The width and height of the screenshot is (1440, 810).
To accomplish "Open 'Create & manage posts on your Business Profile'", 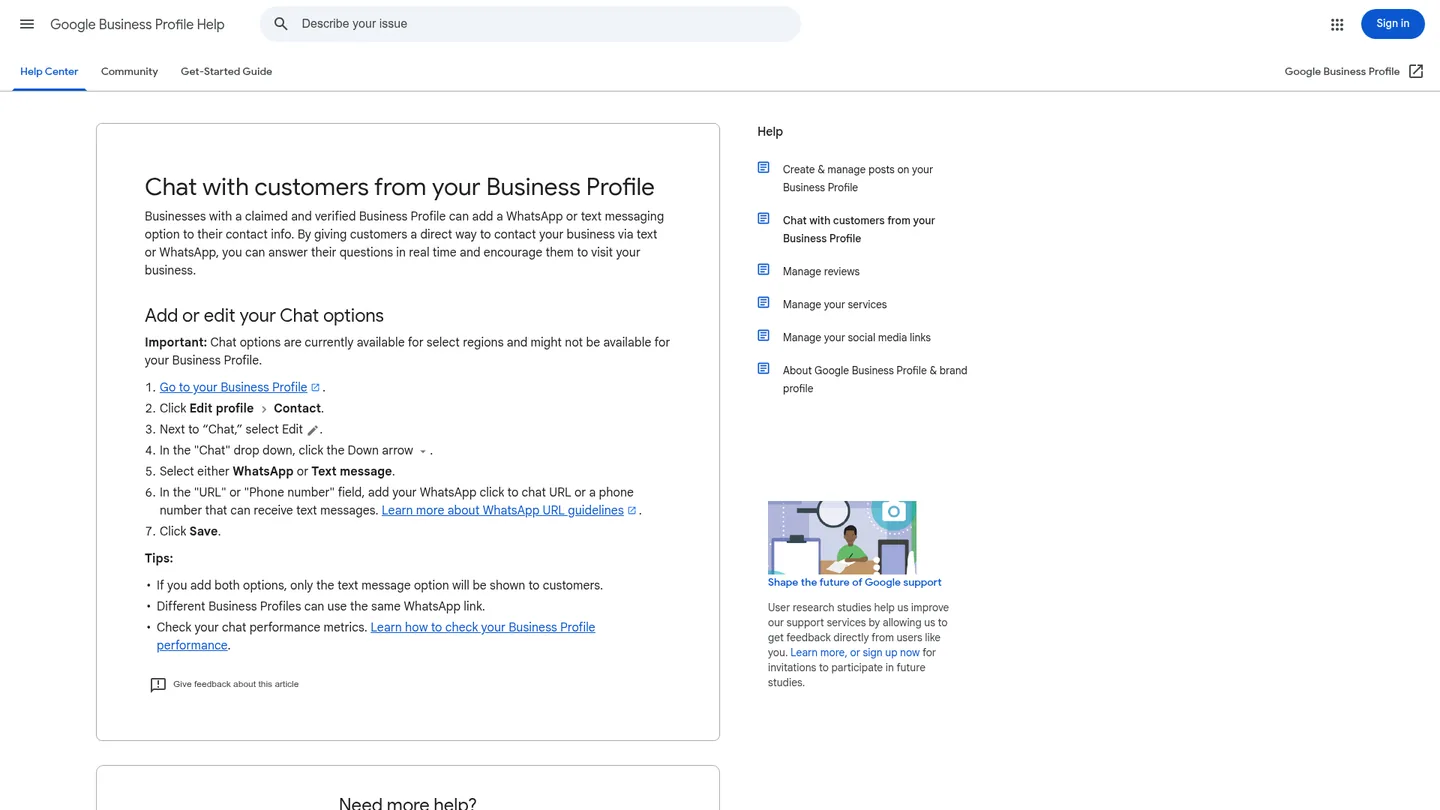I will 858,178.
